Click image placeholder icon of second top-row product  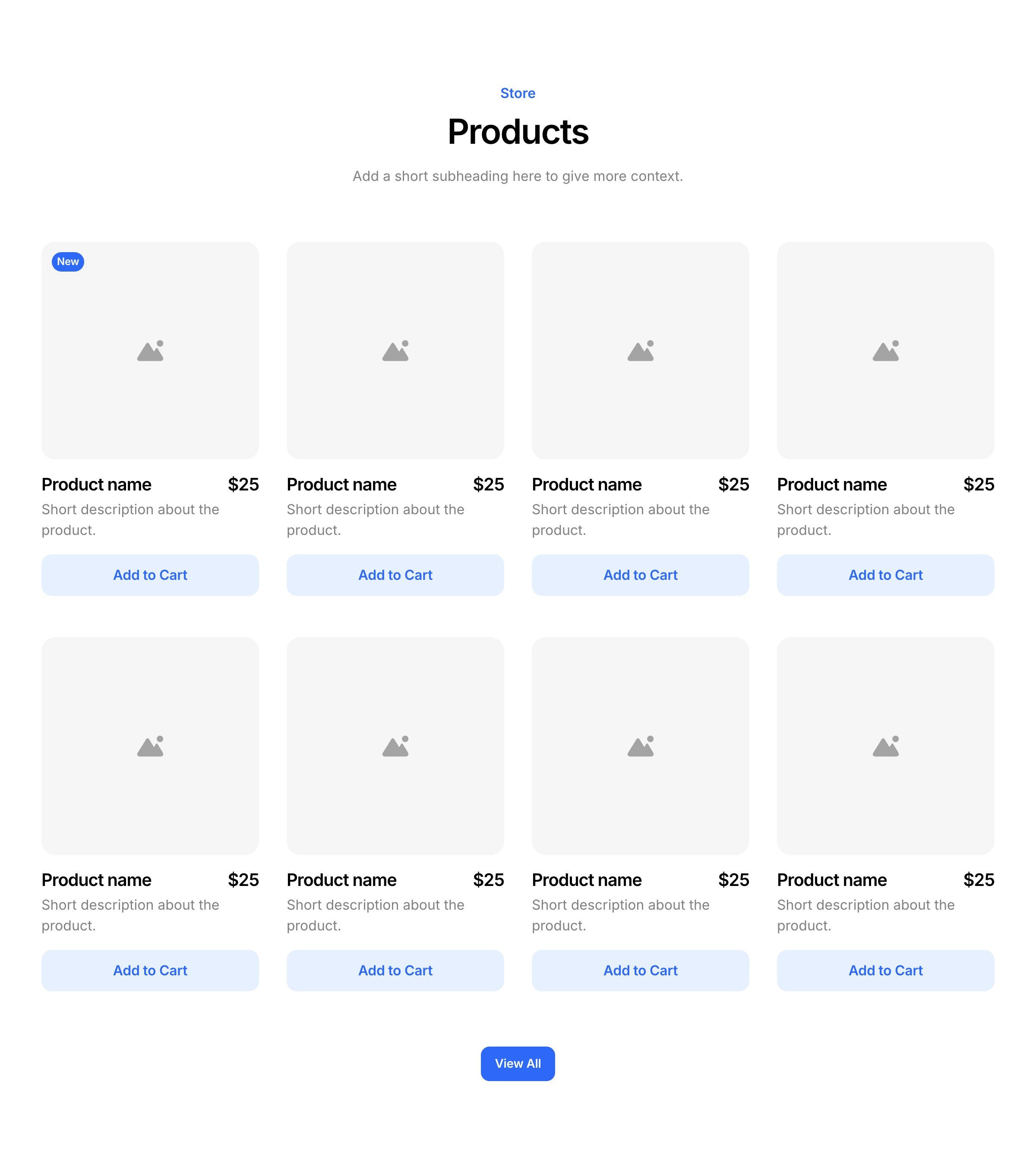[395, 351]
